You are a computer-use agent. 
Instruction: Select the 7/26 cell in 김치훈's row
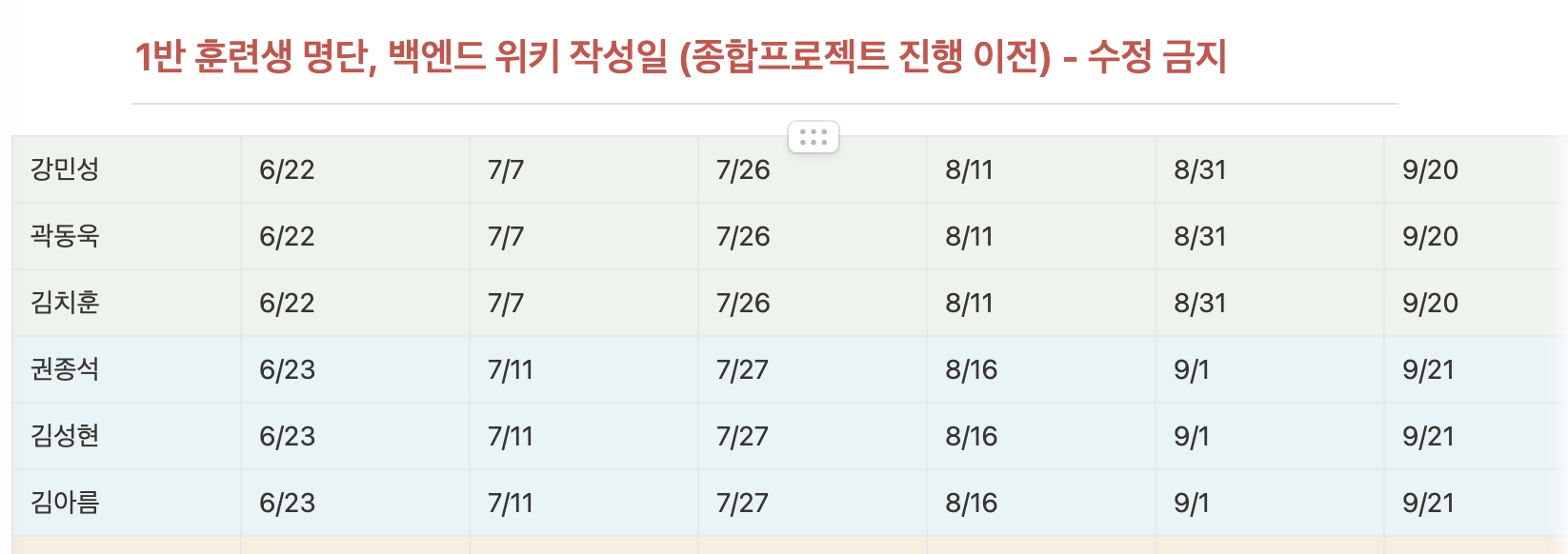(x=813, y=303)
